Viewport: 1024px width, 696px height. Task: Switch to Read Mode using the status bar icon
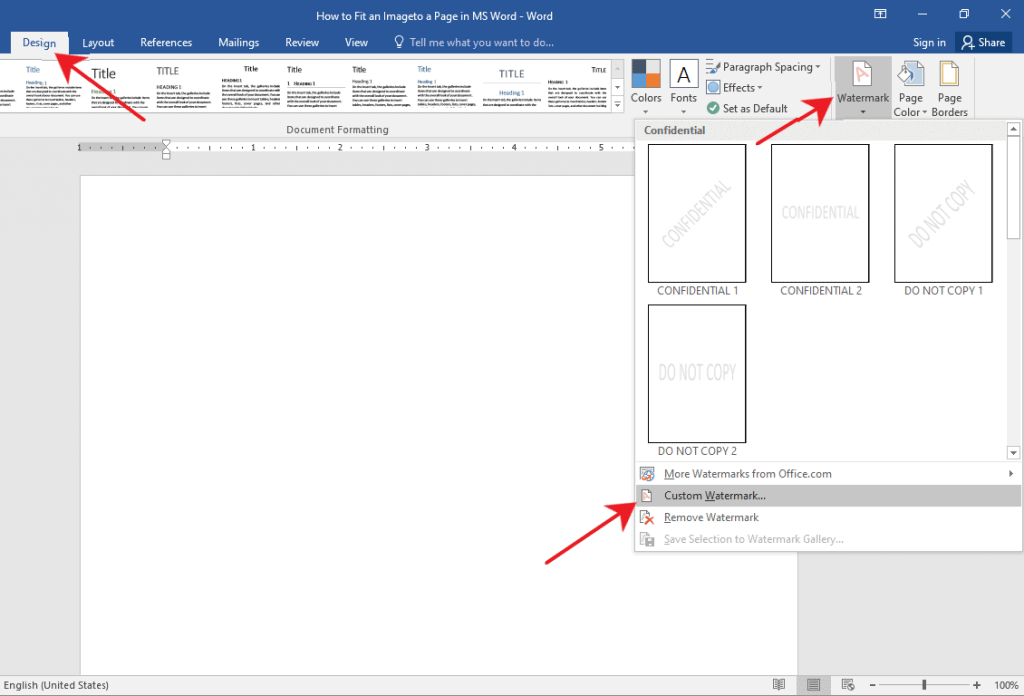pos(779,684)
